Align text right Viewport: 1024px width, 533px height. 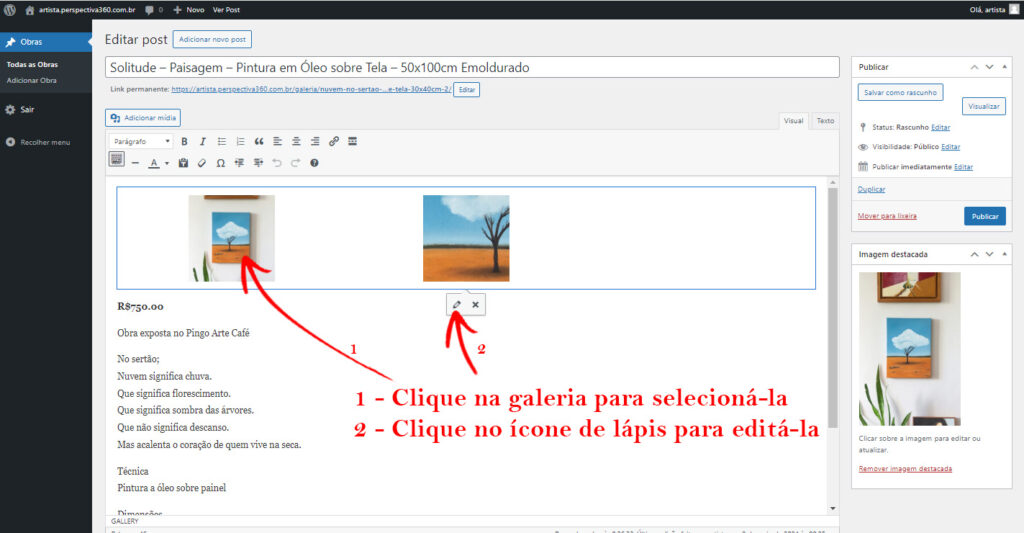pyautogui.click(x=315, y=141)
